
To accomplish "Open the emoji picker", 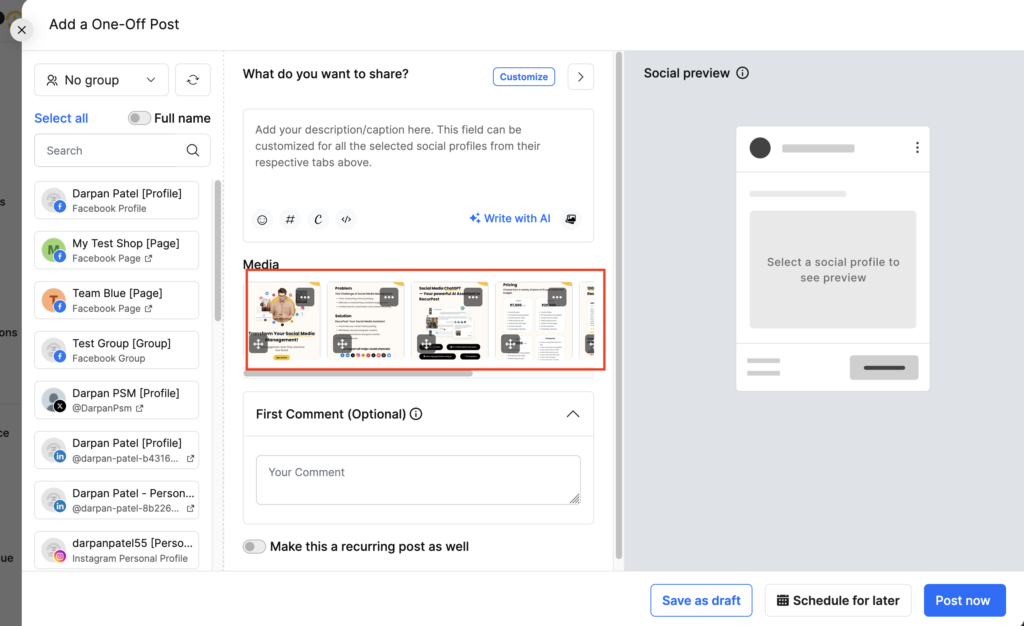I will [262, 219].
